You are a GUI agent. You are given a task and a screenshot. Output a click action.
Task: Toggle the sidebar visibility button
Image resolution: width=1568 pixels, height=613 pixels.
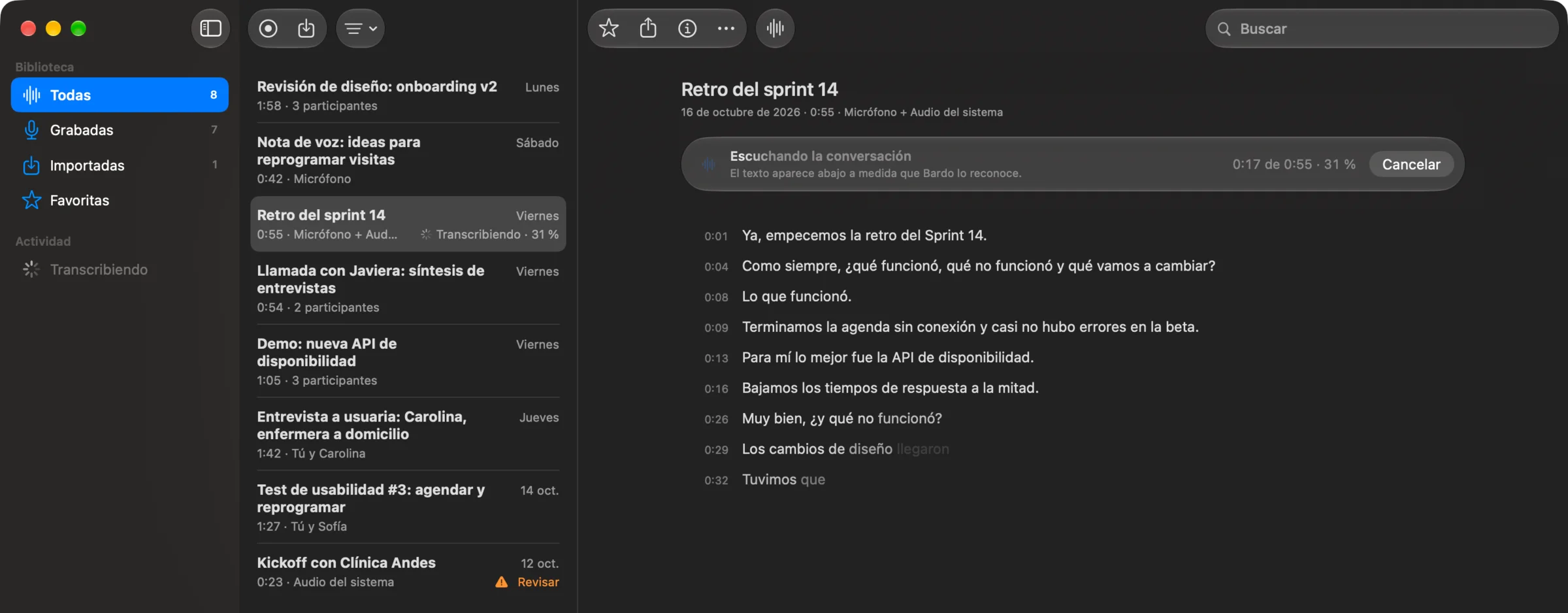(x=210, y=28)
